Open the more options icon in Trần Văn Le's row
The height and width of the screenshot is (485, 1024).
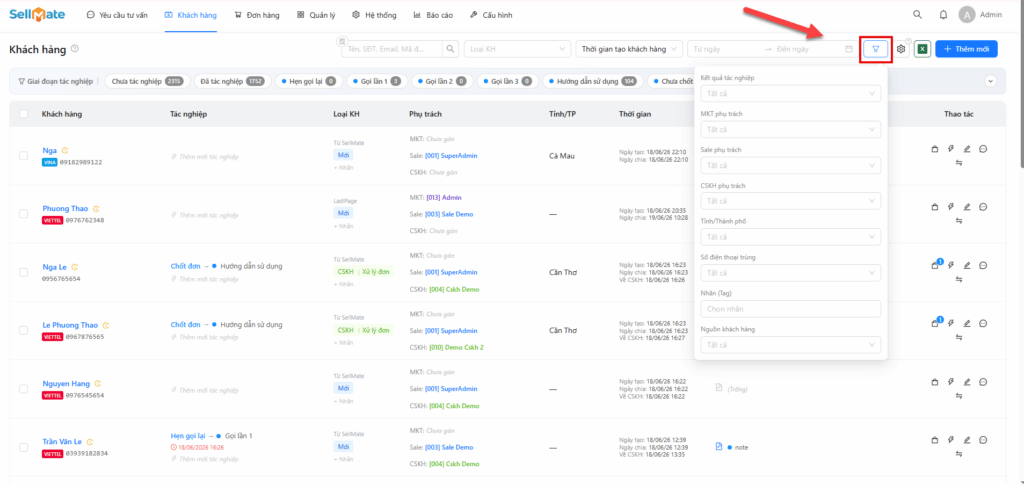983,440
